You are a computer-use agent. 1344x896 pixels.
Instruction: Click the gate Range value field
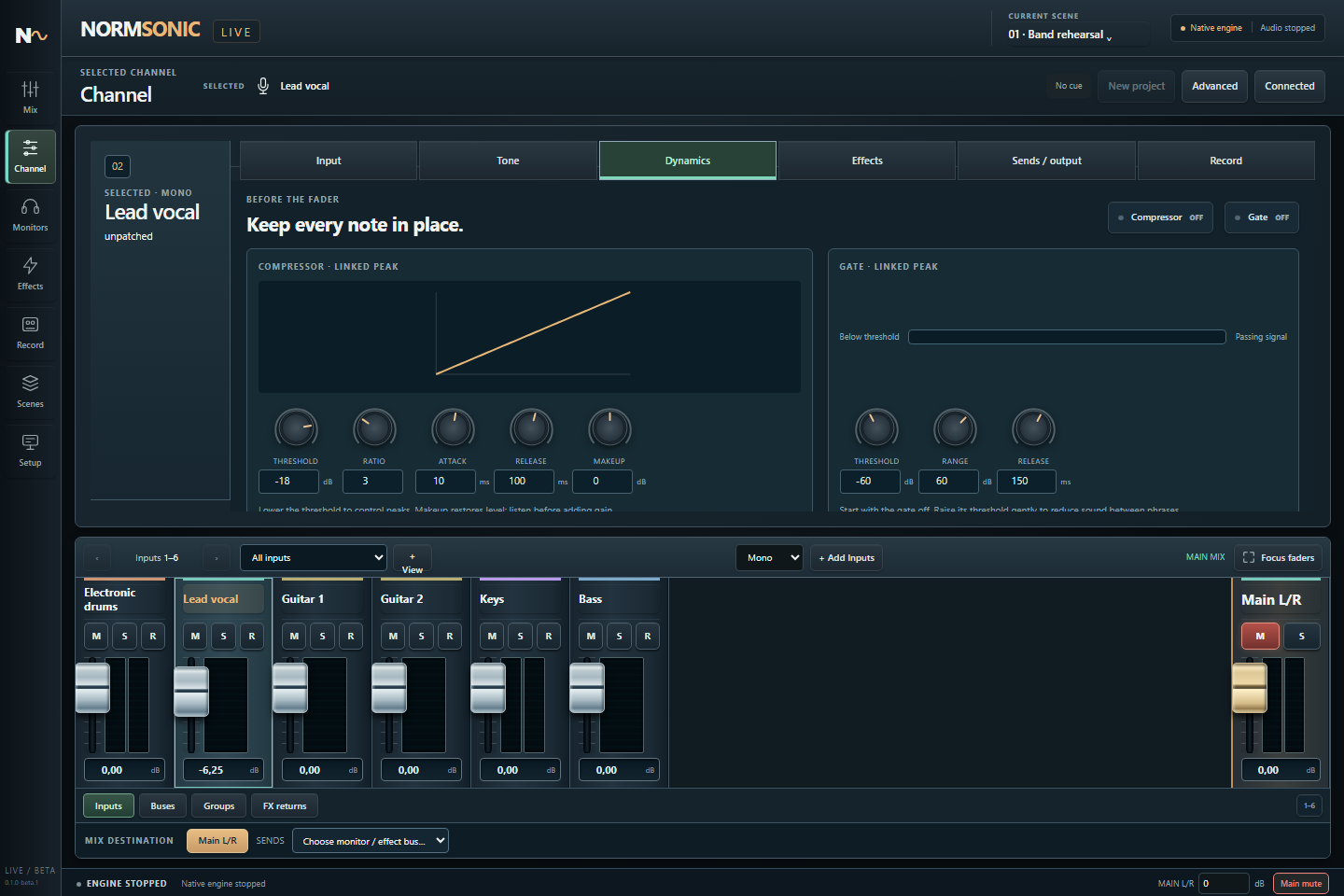(948, 482)
